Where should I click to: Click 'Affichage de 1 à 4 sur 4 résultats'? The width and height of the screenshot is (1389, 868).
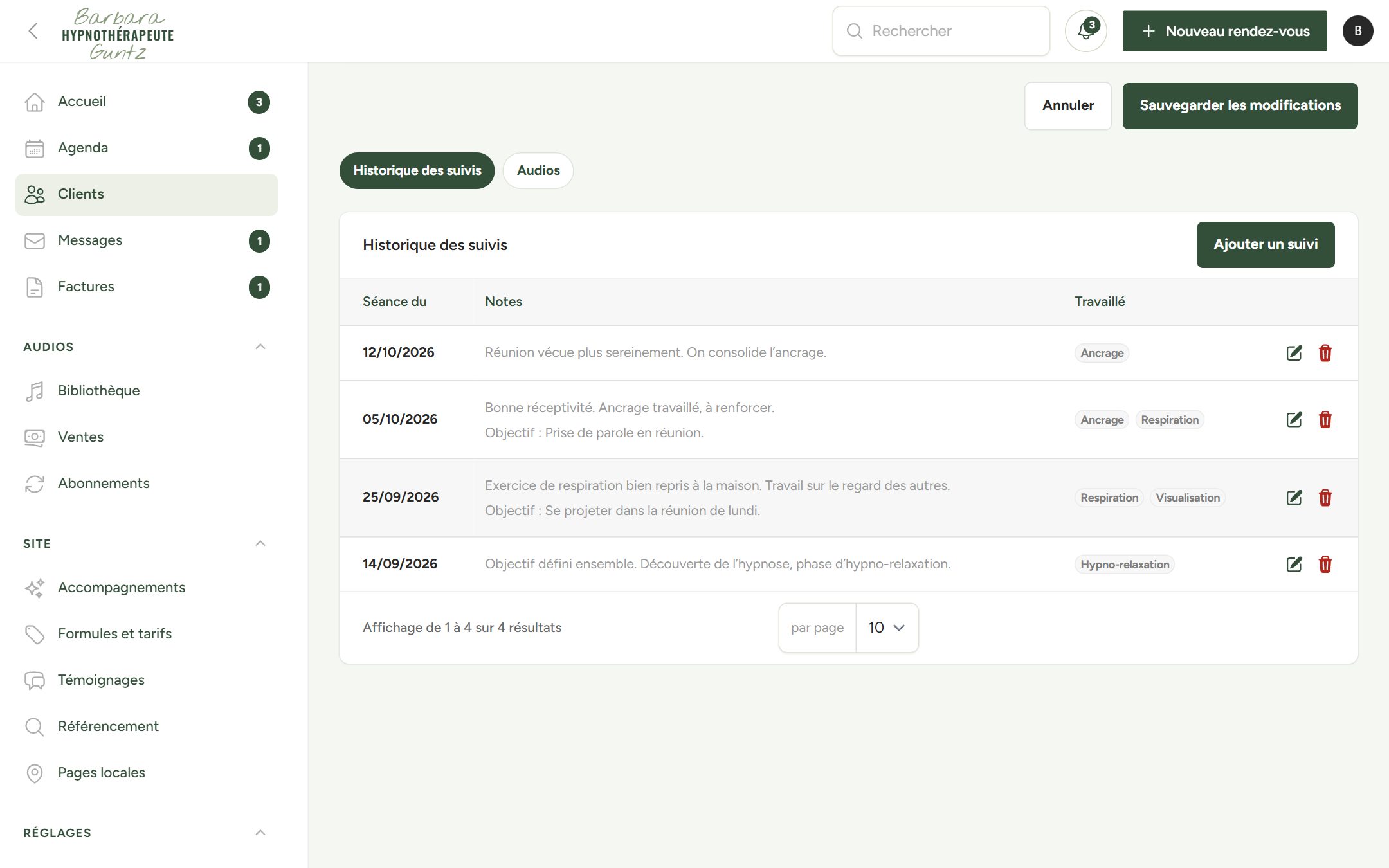[462, 628]
